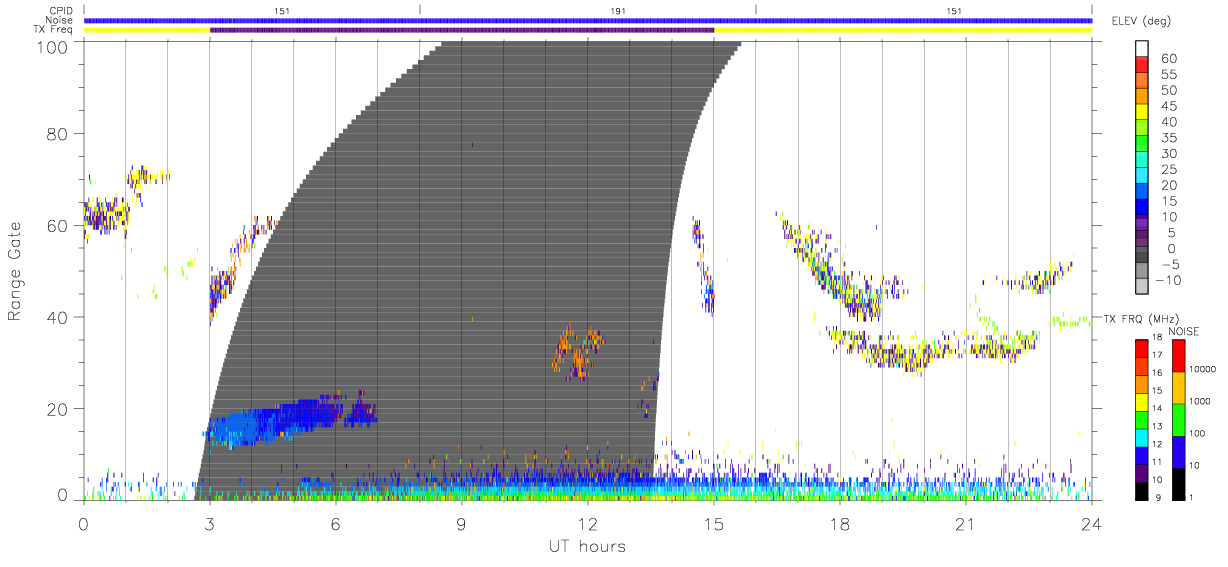Pick the red segment of ELEV colorbar
Viewport: 1228px width, 567px height.
(x=1141, y=65)
